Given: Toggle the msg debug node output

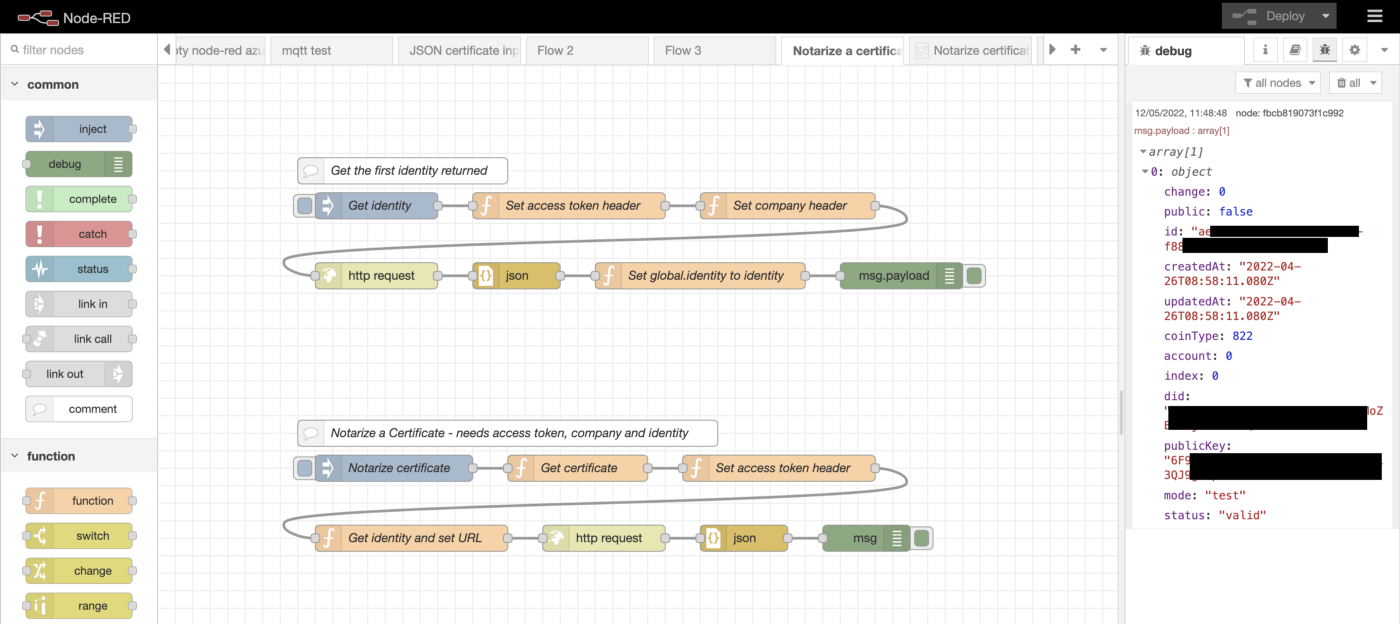Looking at the screenshot, I should pos(922,538).
